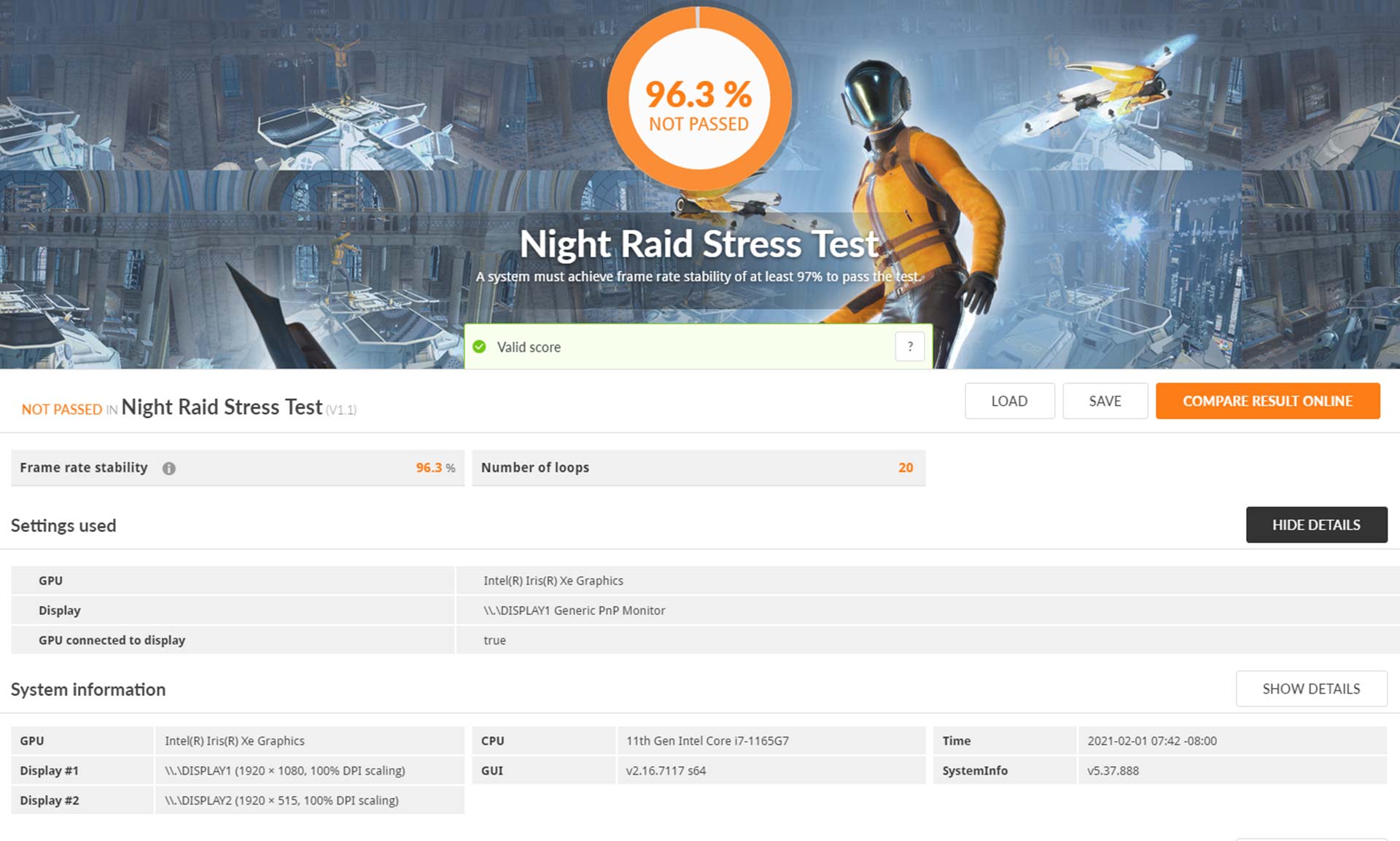Select the GUI version v2.16.7117 s64
This screenshot has height=841, width=1400.
coord(666,771)
